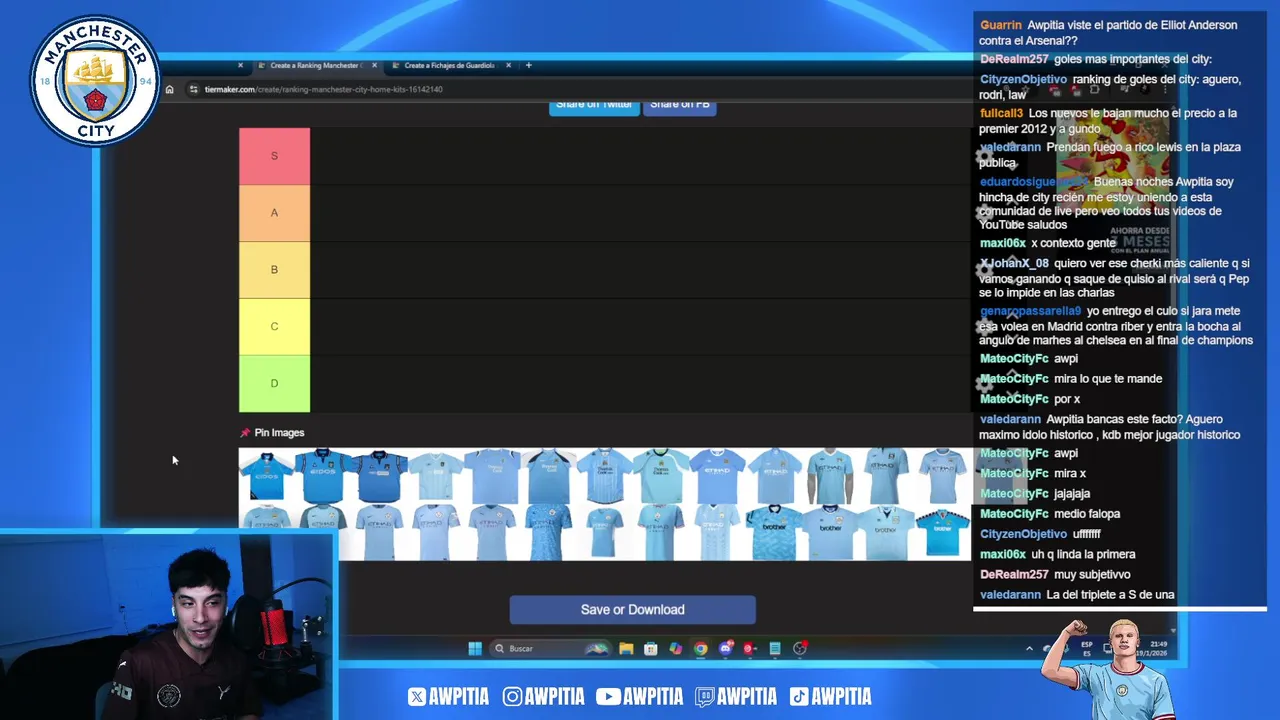Image resolution: width=1280 pixels, height=720 pixels.
Task: Launch Copilot from the taskbar
Action: coord(676,648)
